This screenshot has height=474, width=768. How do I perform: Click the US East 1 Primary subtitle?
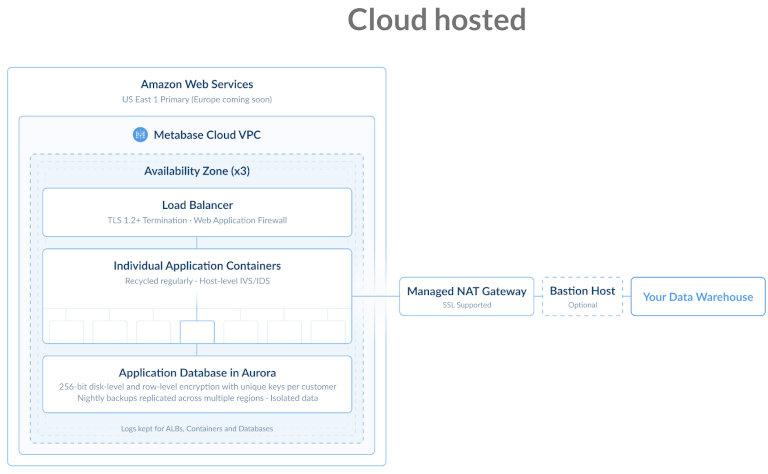coord(197,100)
